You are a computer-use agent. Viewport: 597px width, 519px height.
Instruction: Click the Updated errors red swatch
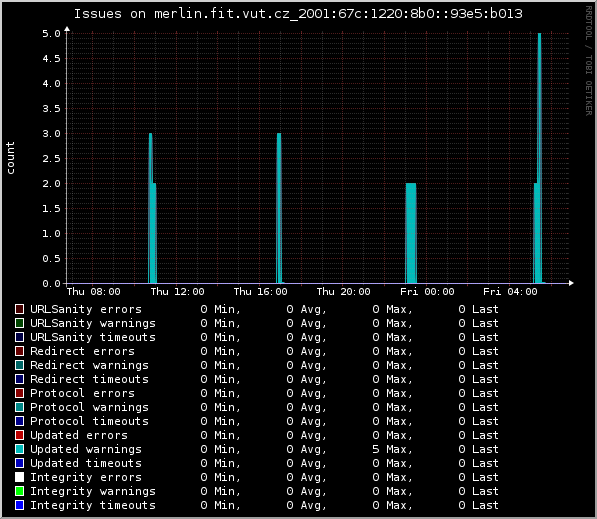tap(19, 435)
